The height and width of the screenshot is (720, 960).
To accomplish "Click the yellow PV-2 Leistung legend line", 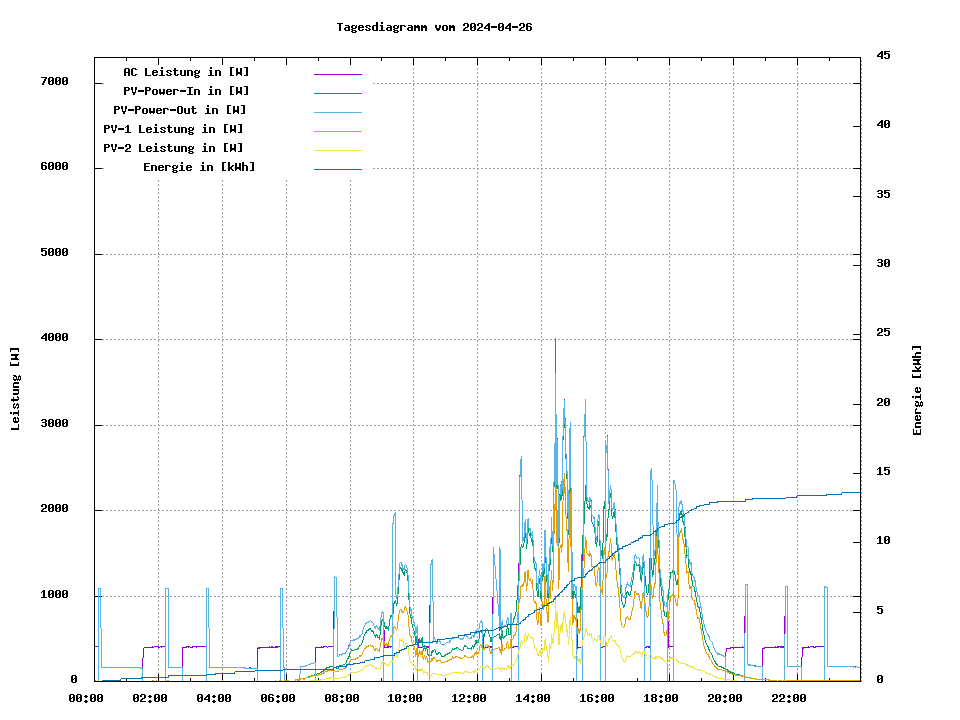I will (x=337, y=149).
